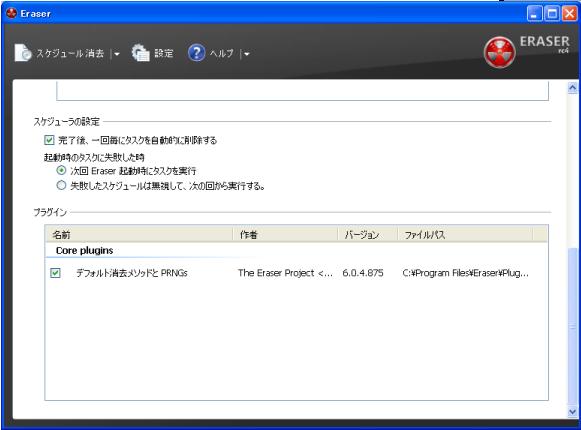581x430 pixels.
Task: Open the スケジュール消去 toolbar label
Action: 70,53
